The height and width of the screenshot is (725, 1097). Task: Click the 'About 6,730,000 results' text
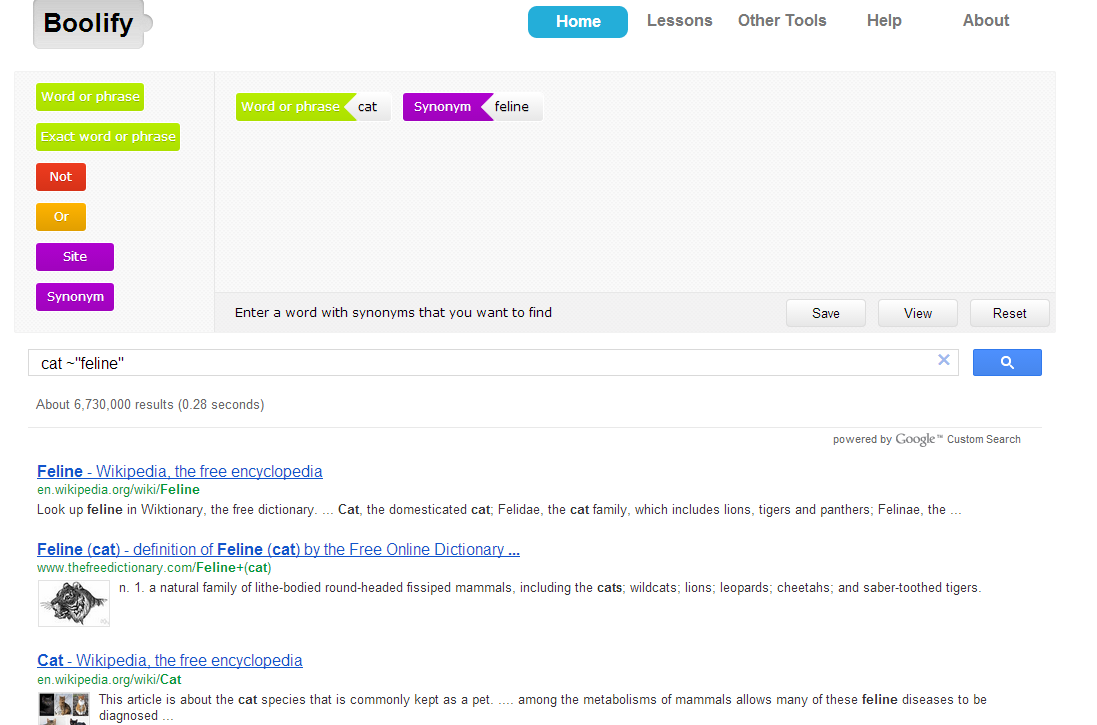tap(150, 404)
